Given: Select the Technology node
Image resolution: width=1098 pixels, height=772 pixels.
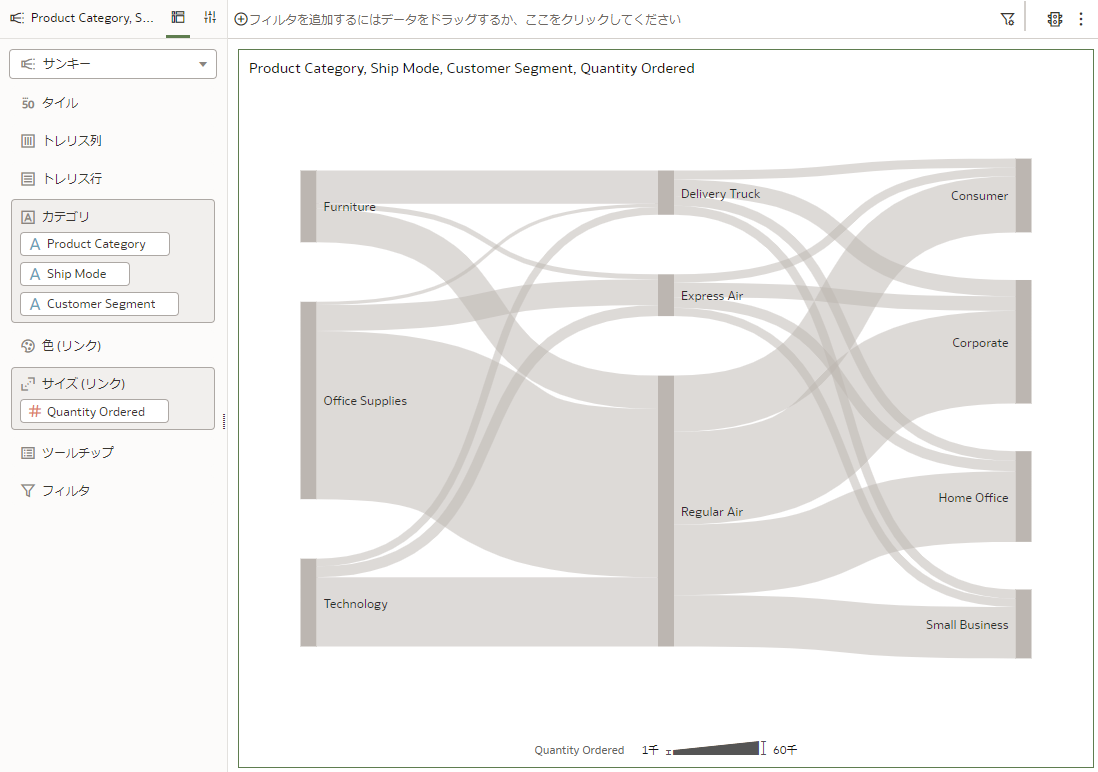Looking at the screenshot, I should point(308,602).
